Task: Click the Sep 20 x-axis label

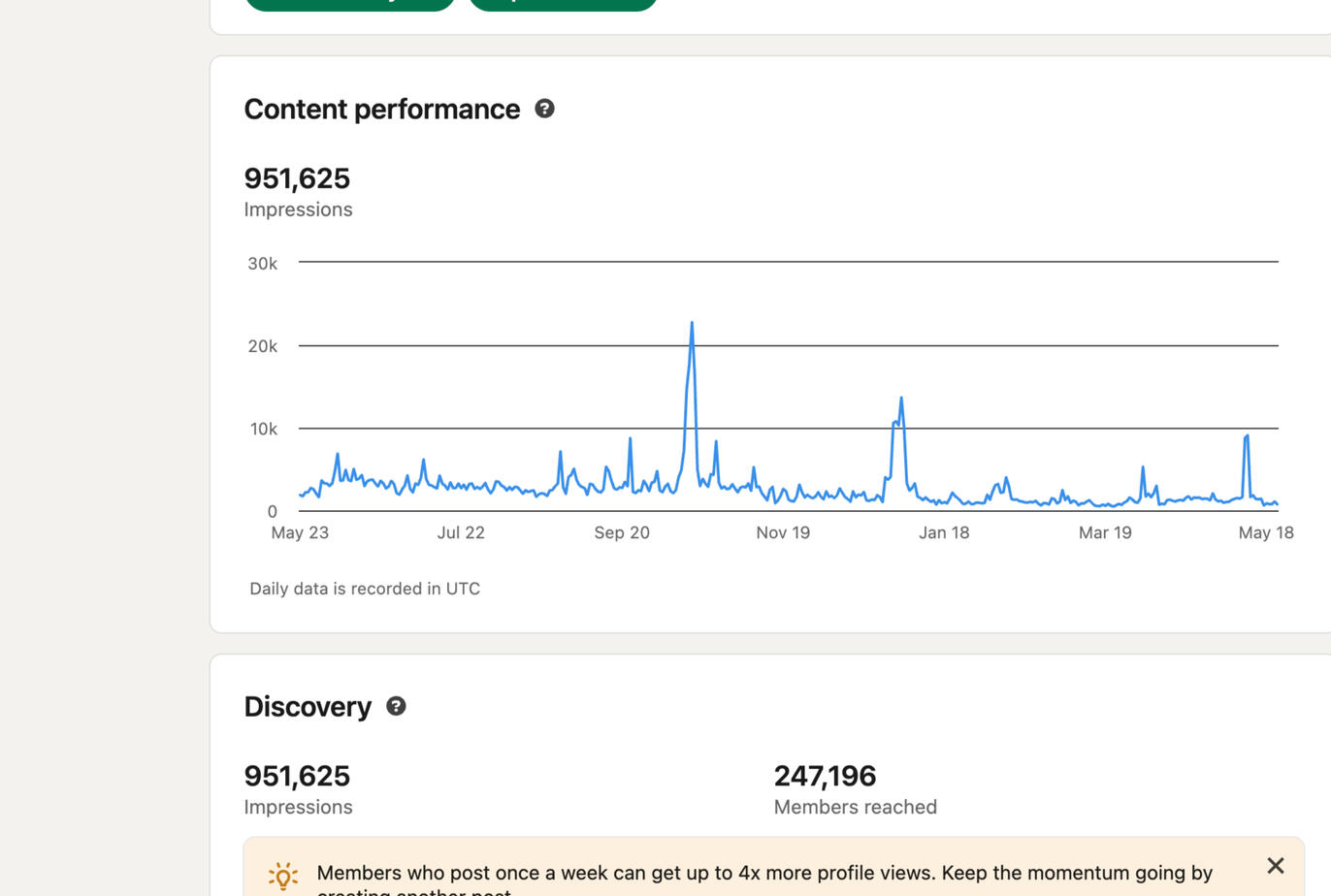Action: pyautogui.click(x=622, y=532)
